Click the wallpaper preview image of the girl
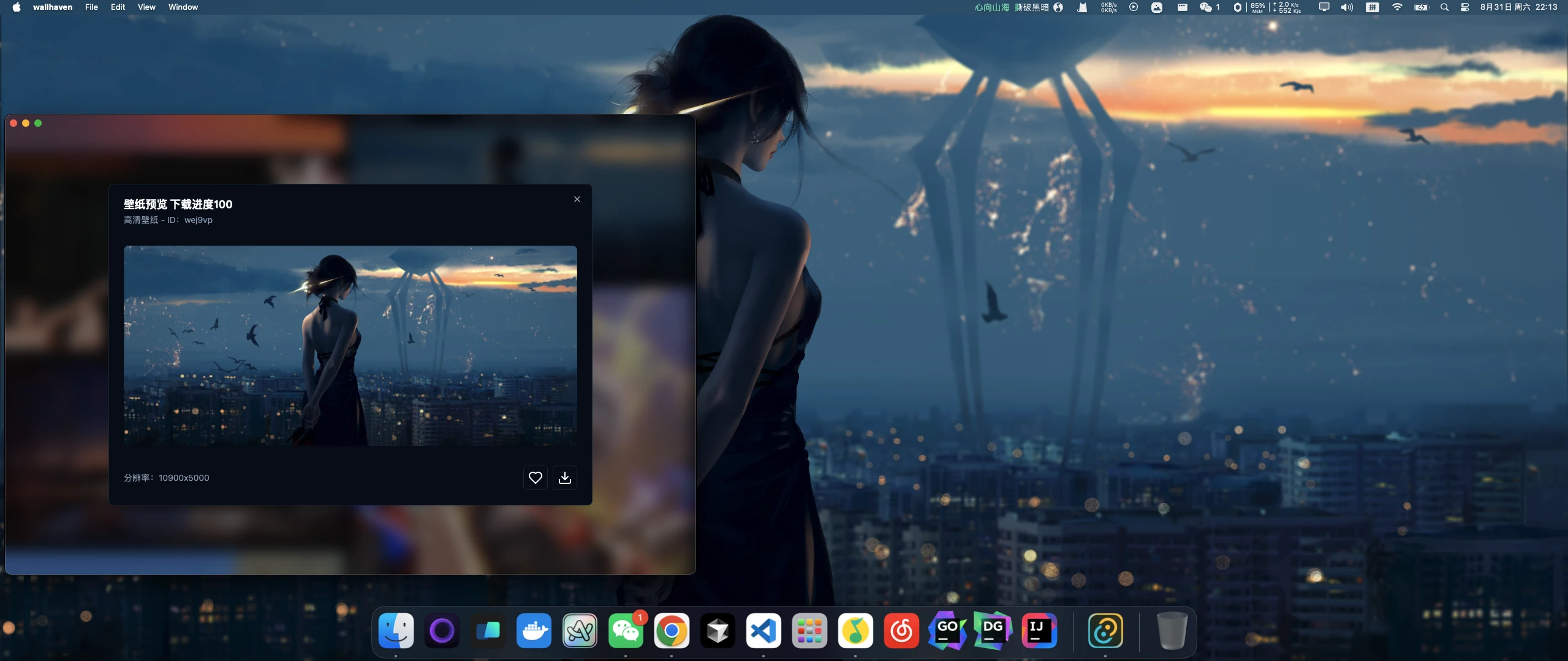Viewport: 1568px width, 661px height. 350,346
